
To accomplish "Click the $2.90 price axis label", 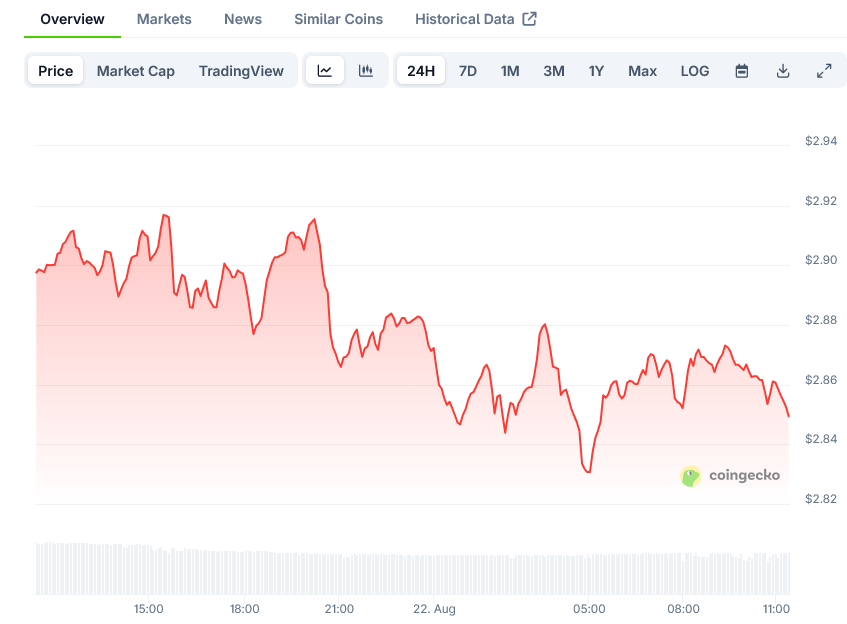I will pyautogui.click(x=821, y=260).
